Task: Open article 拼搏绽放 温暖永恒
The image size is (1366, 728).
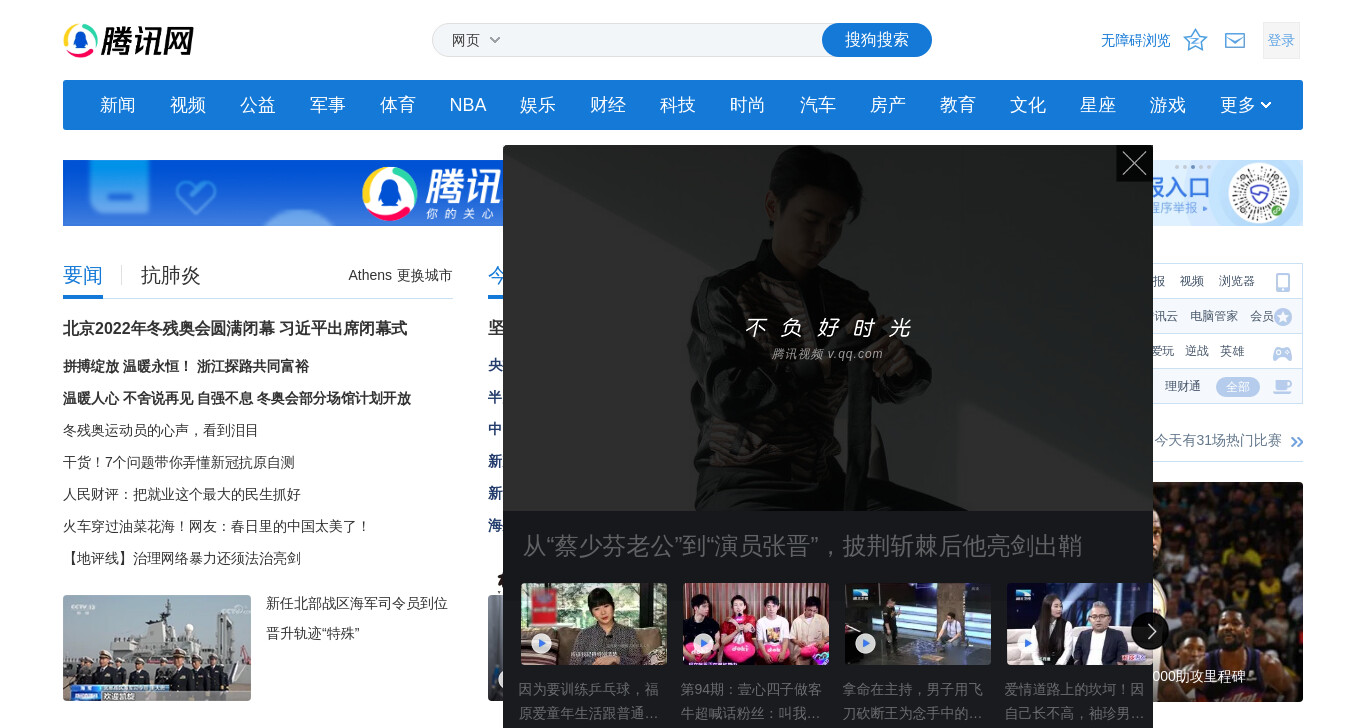Action: (x=186, y=366)
